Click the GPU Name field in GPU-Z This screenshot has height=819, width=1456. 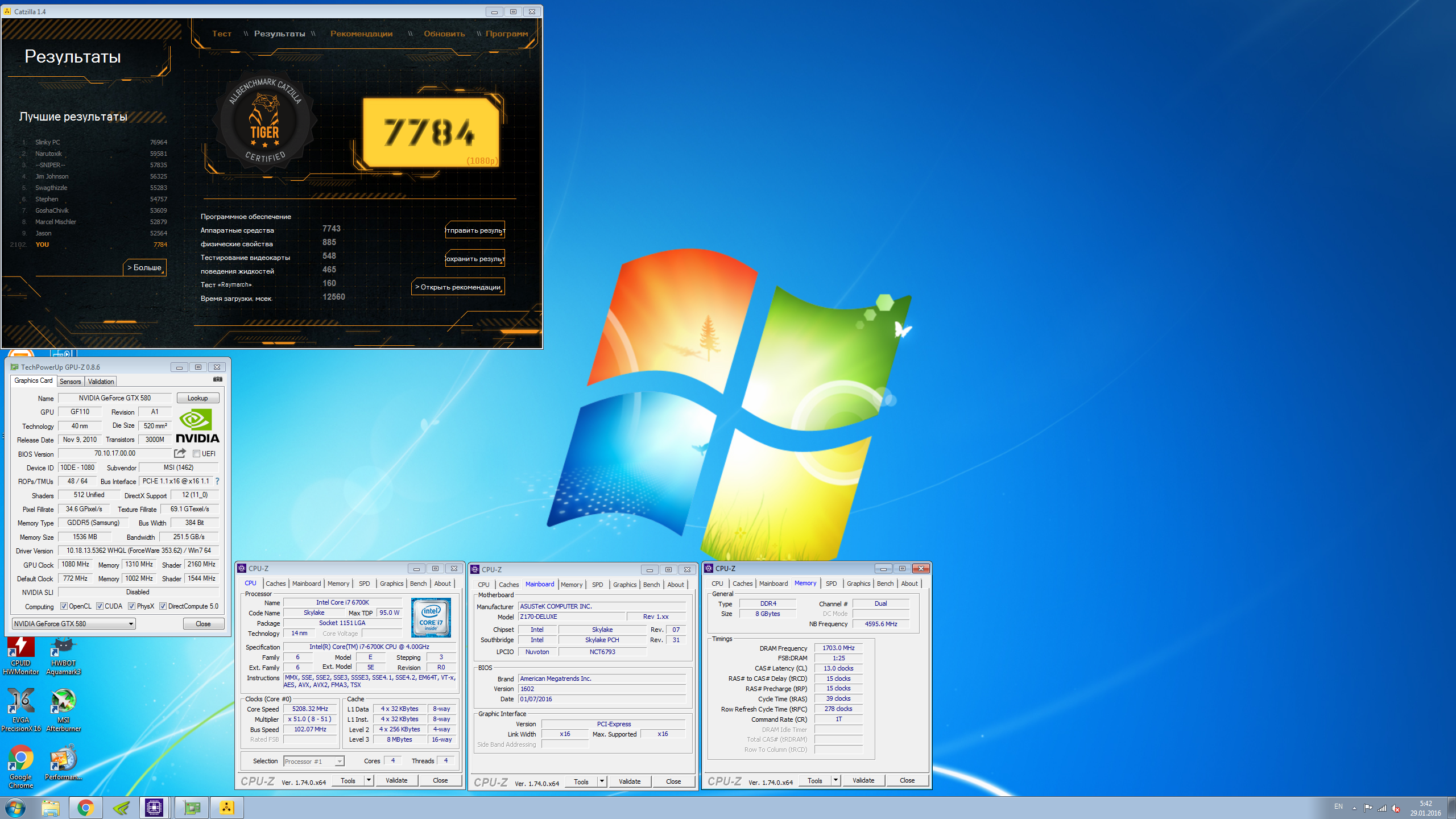(x=115, y=398)
